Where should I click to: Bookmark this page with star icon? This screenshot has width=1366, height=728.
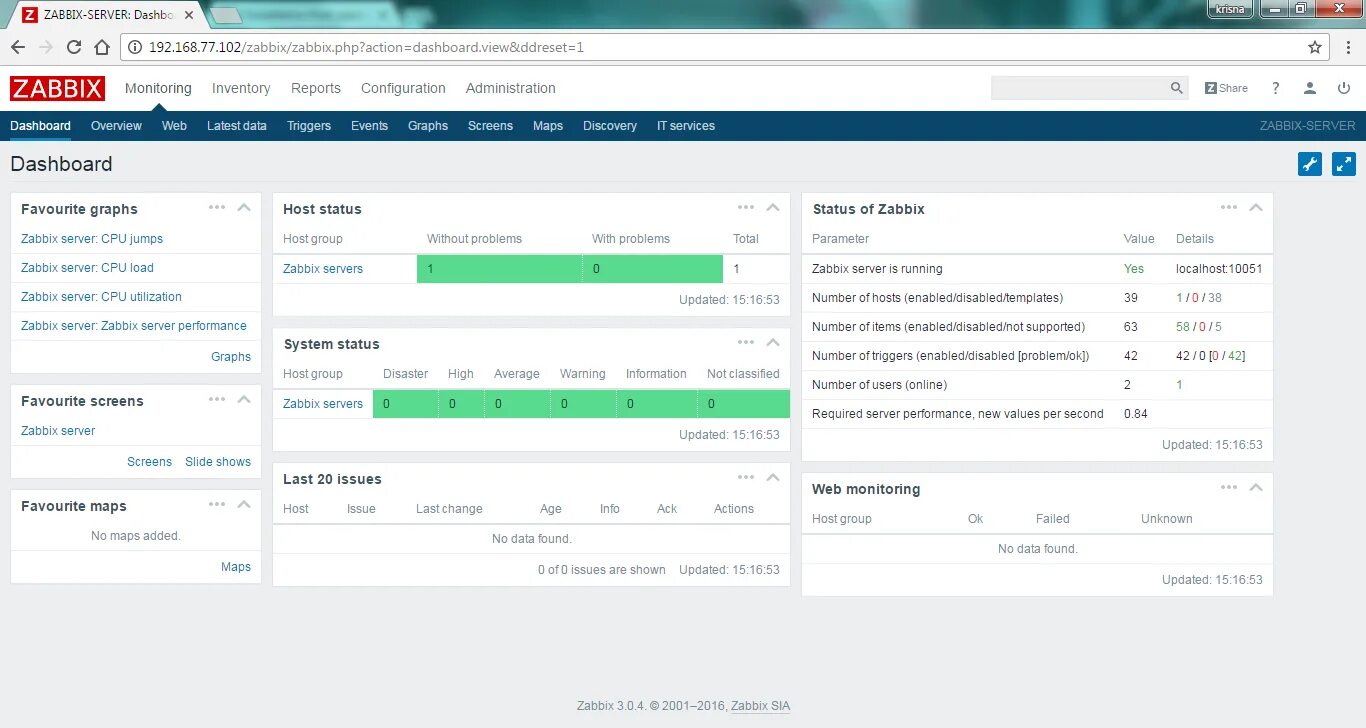[1315, 47]
